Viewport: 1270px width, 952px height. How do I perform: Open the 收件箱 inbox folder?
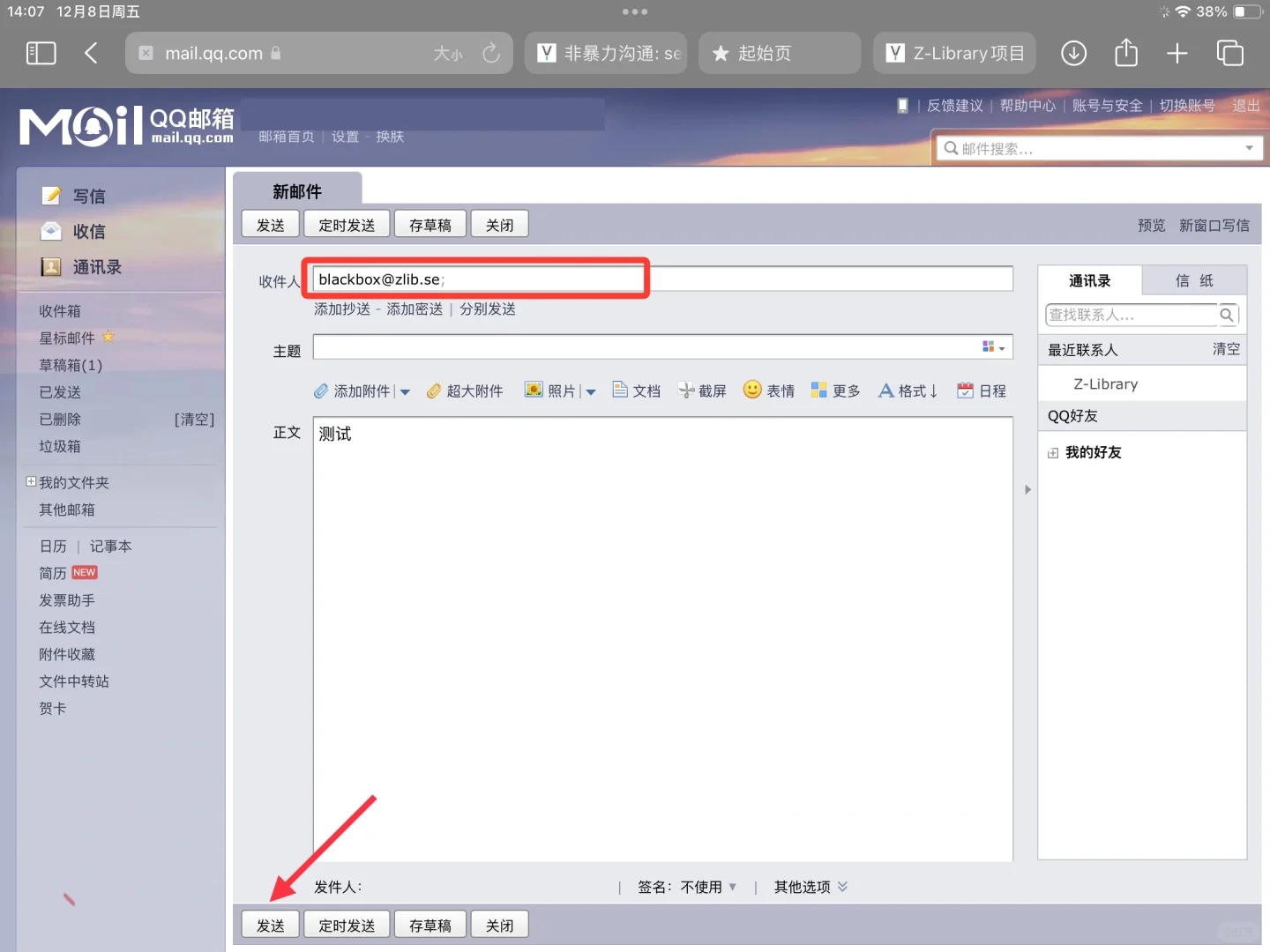[x=60, y=311]
